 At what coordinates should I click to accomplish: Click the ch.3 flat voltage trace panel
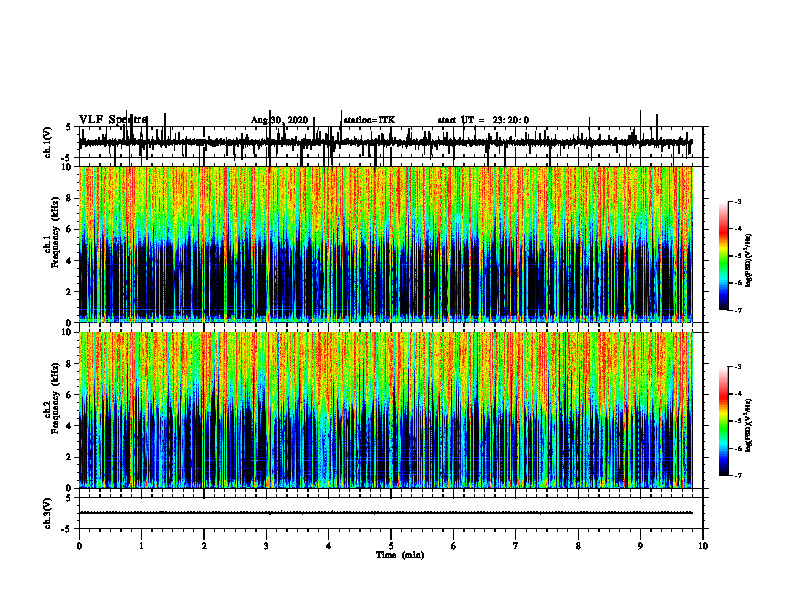click(x=390, y=513)
